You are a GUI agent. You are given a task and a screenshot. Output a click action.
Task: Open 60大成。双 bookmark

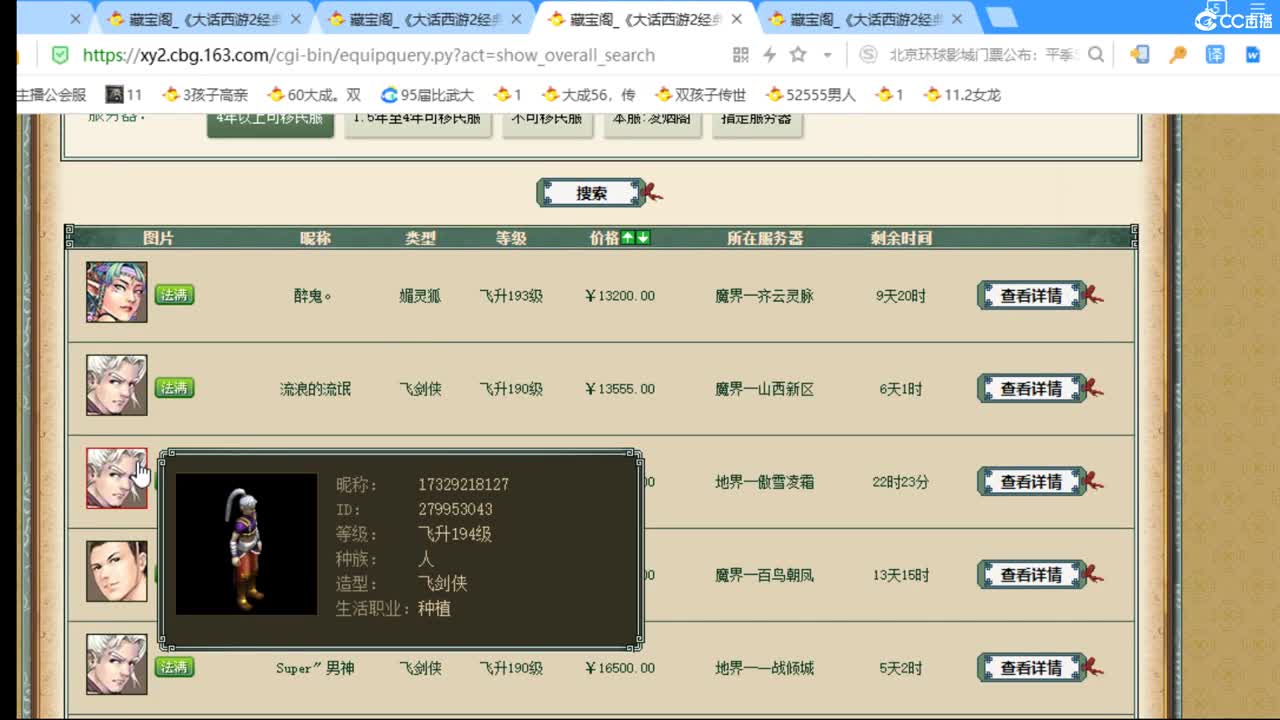[314, 95]
